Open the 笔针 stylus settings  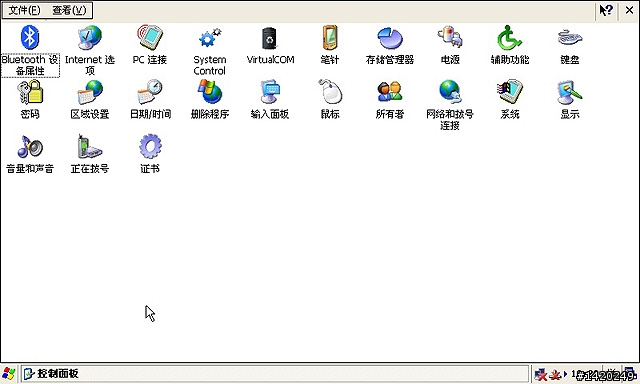click(330, 38)
